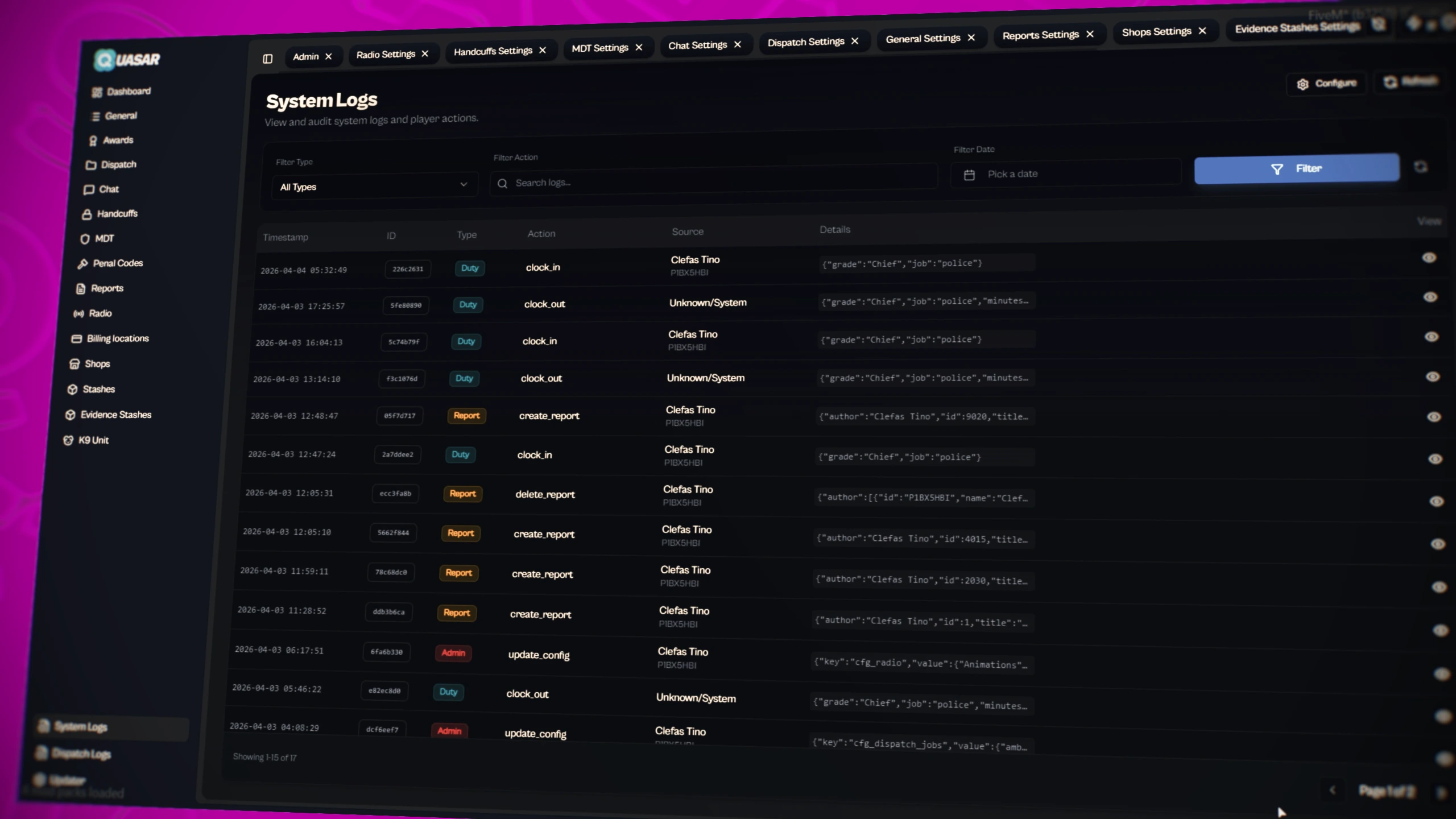
Task: View details of 226c2631 log entry
Action: 1429,258
